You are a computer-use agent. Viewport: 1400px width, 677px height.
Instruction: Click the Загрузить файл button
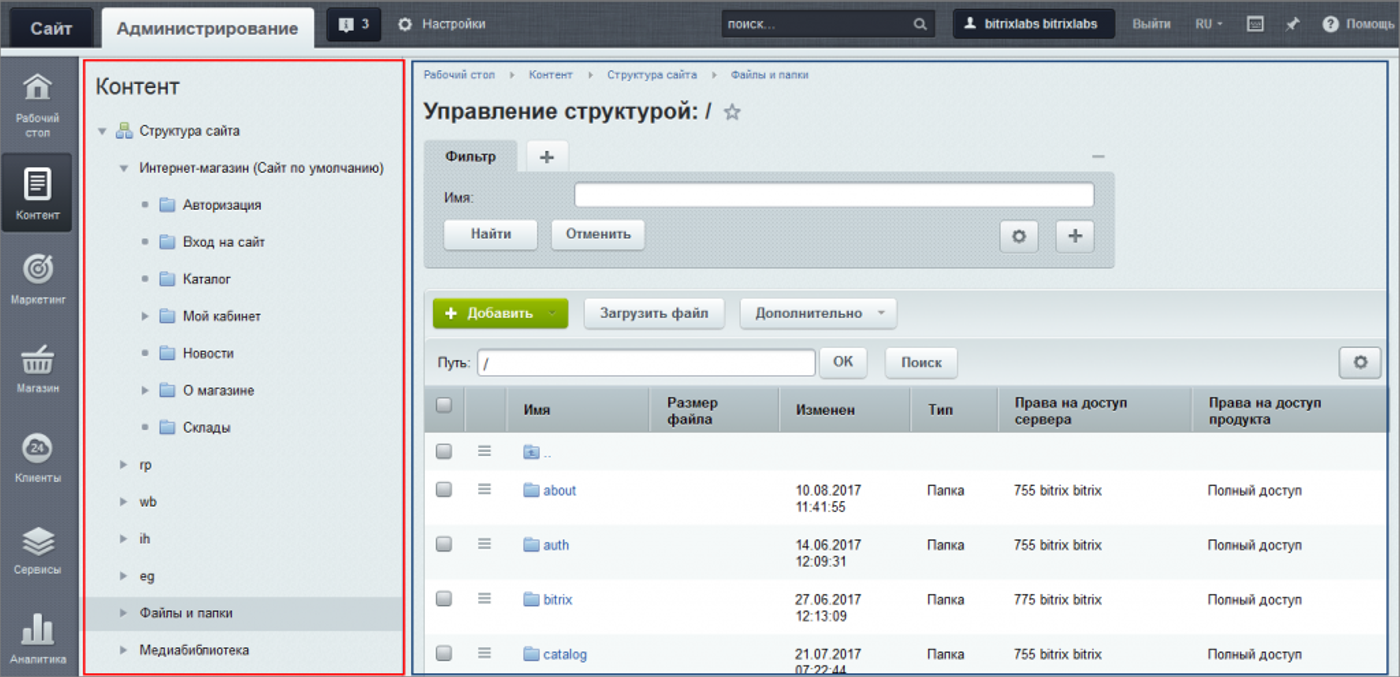654,313
